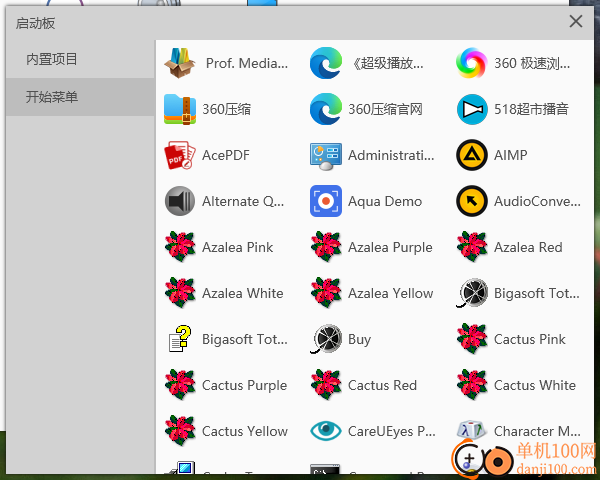Close the 启动板 window

[576, 21]
